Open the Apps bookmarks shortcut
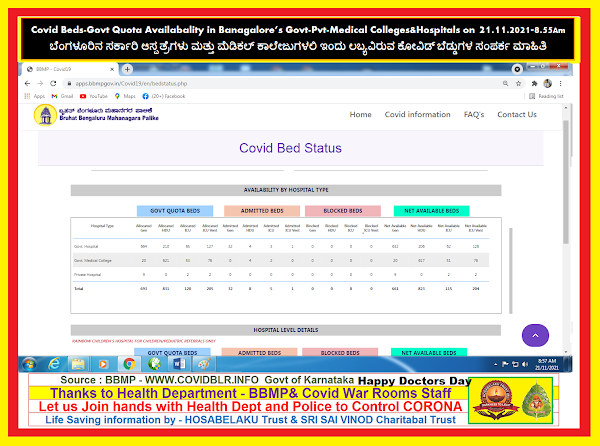 click(x=34, y=96)
